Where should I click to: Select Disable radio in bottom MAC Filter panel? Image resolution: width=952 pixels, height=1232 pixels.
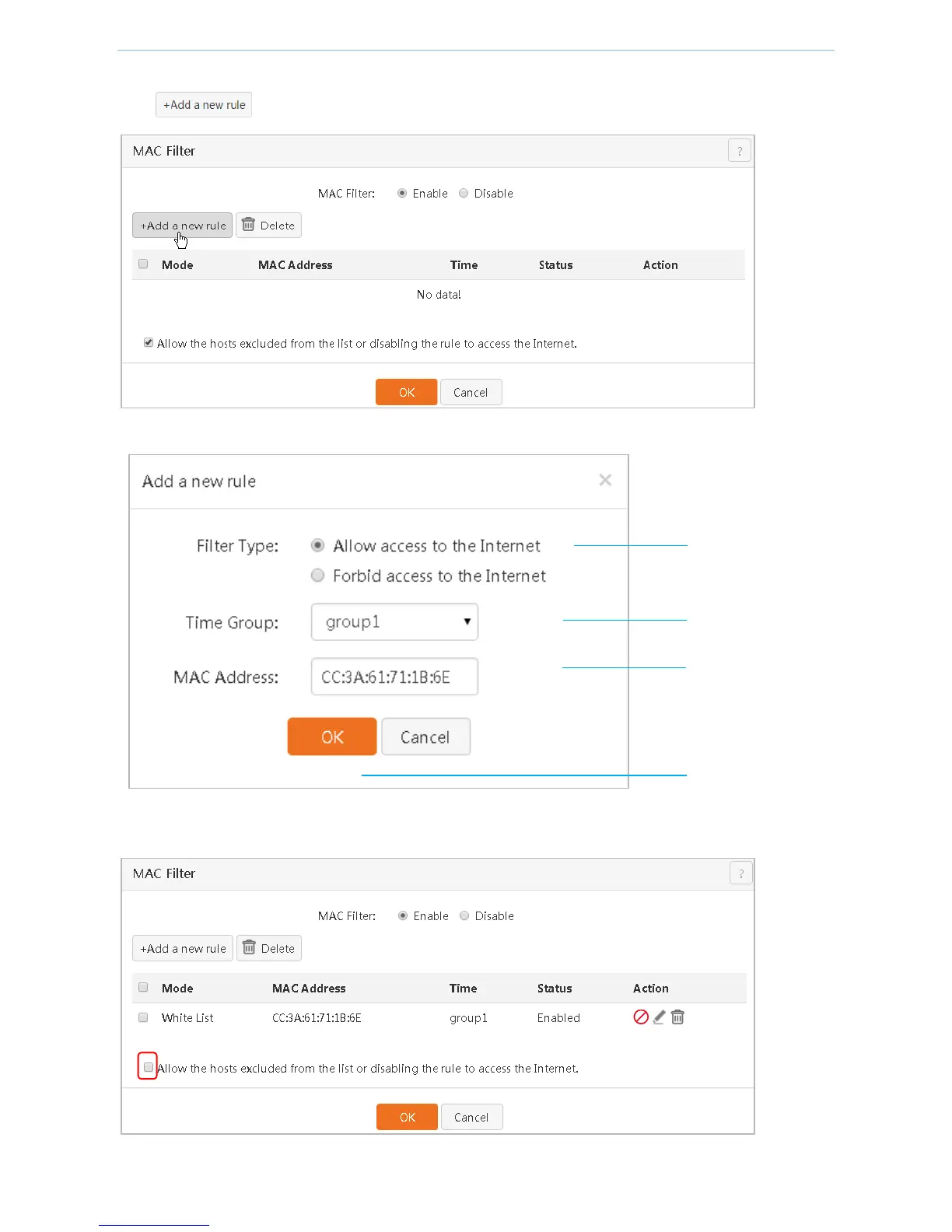click(464, 915)
